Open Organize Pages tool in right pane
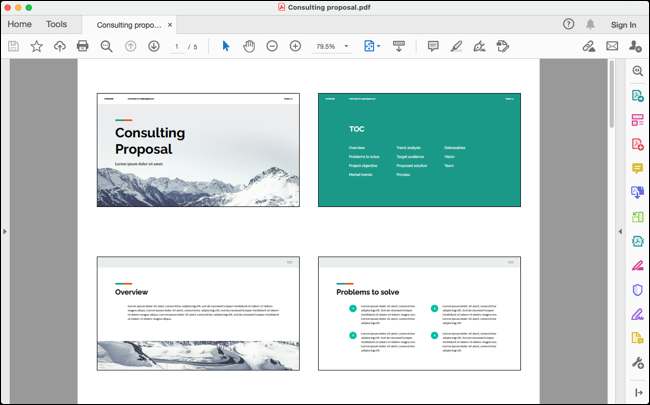 coord(638,217)
